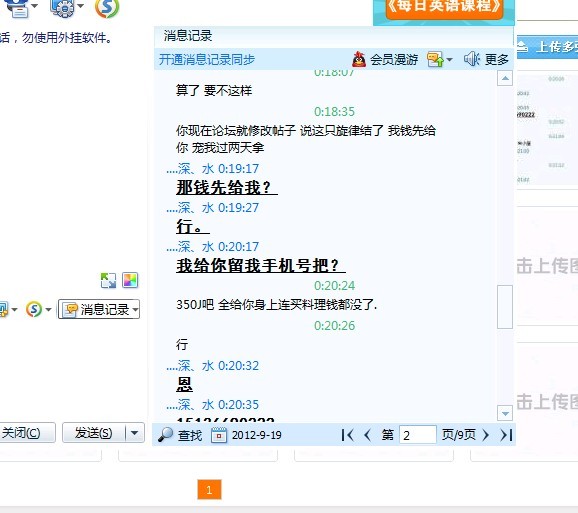Go to last page of records
Viewport: 578px width, 513px height.
tap(506, 435)
